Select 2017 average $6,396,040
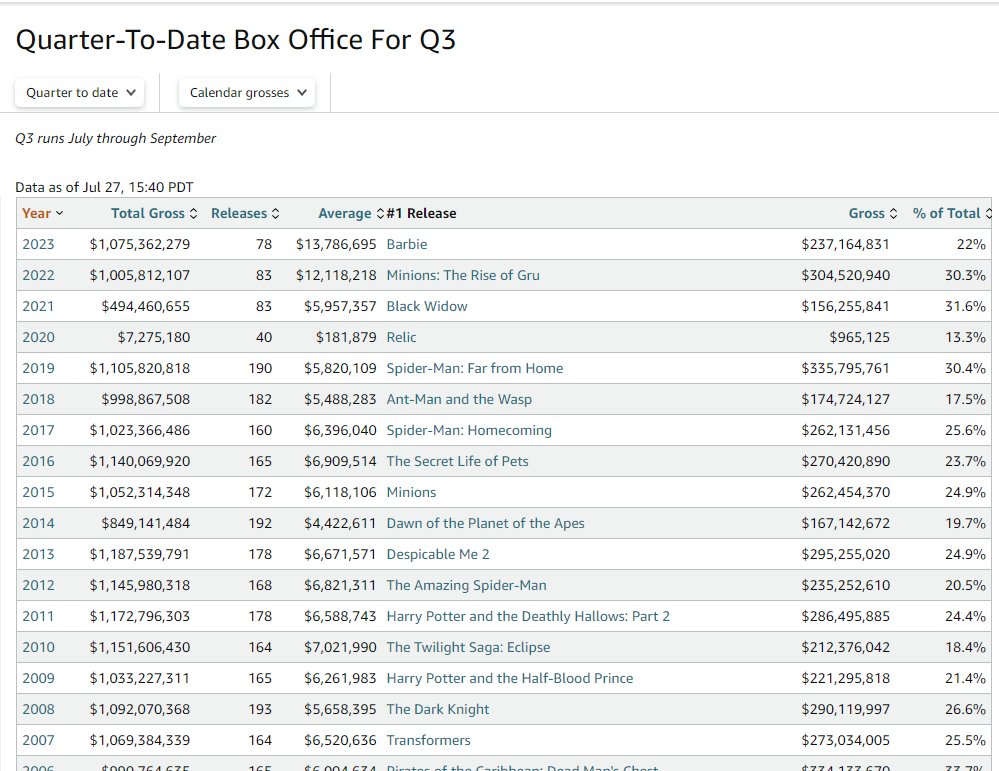This screenshot has height=771, width=999. tap(340, 431)
